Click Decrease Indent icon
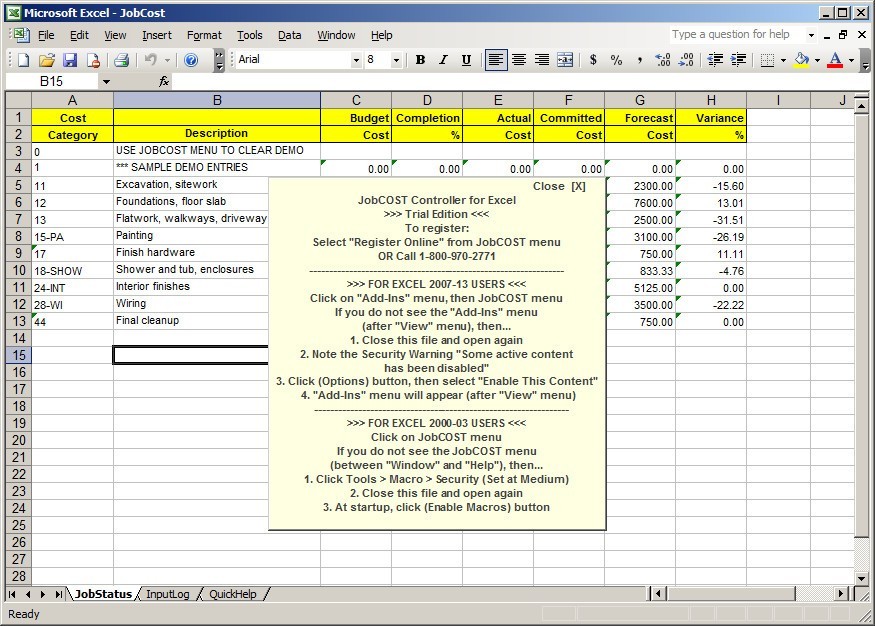 (715, 60)
